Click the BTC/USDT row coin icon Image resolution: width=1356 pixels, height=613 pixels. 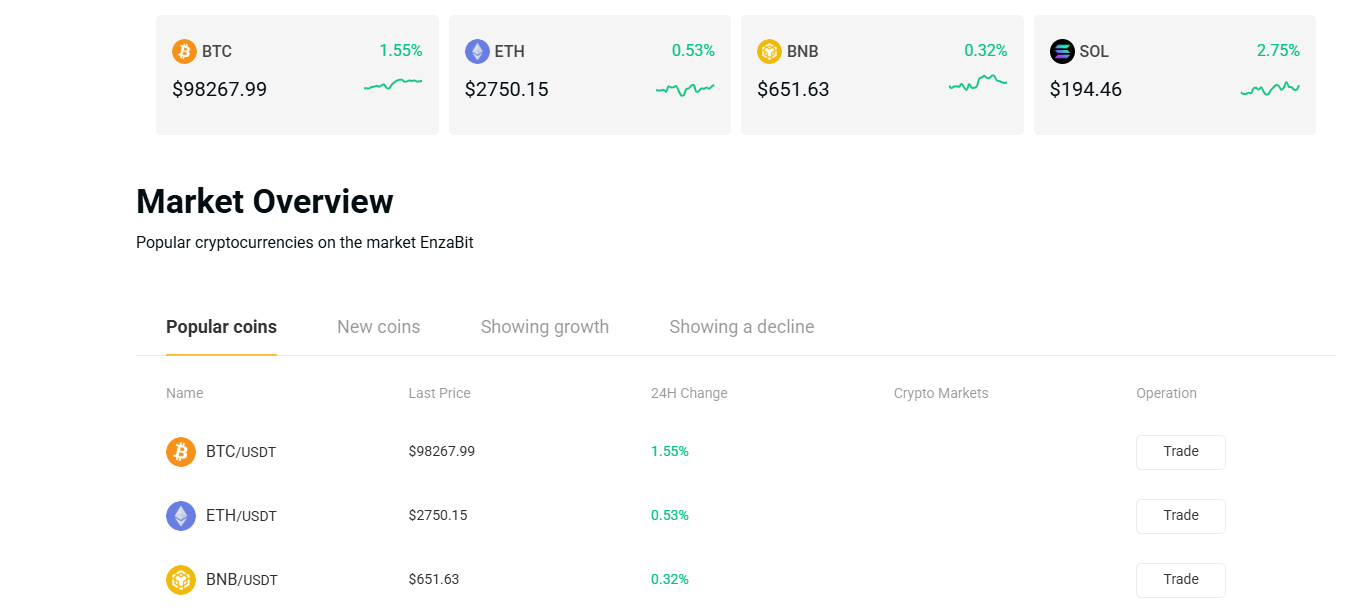[x=181, y=452]
